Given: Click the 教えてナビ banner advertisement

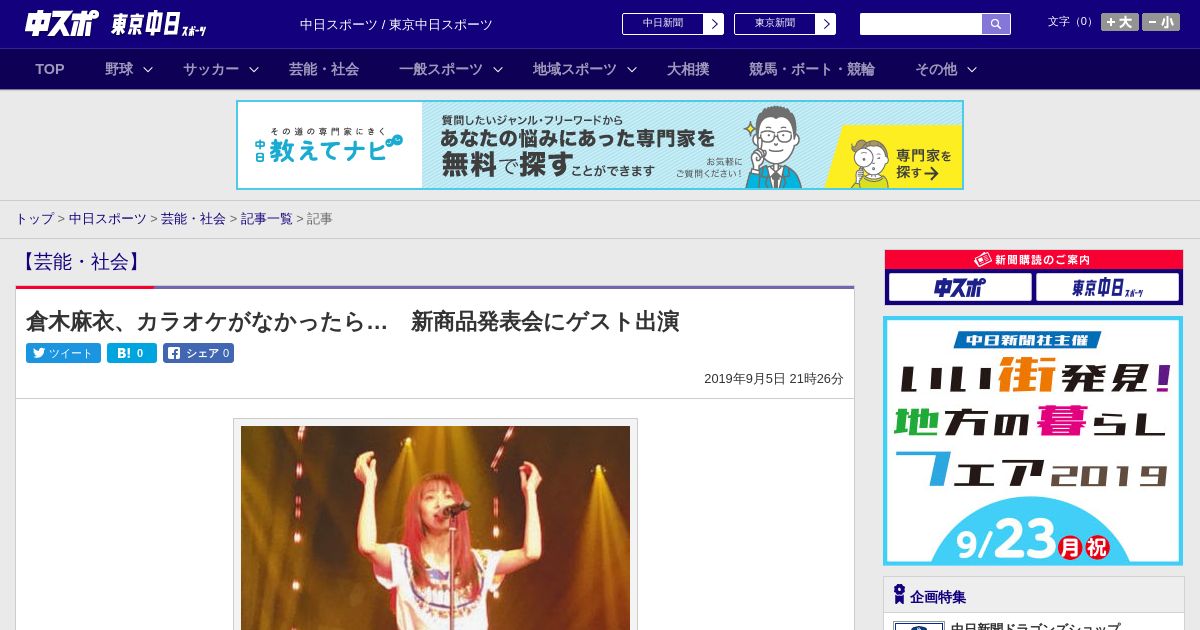Looking at the screenshot, I should pos(600,145).
